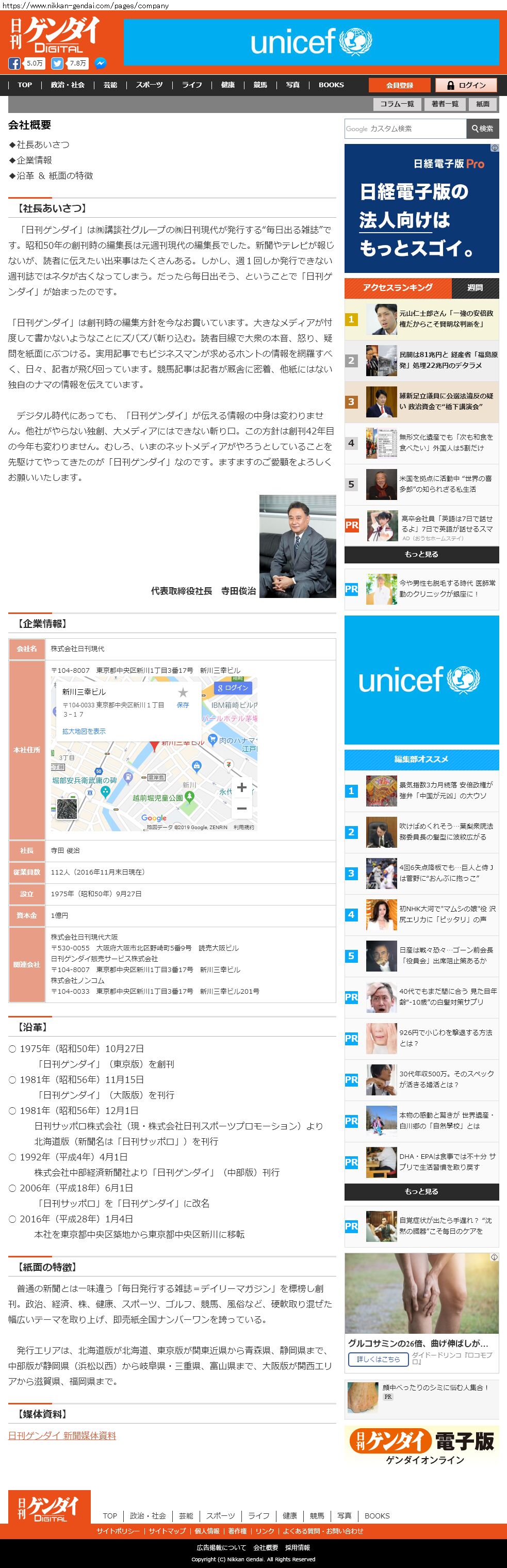Click the ad info icon on Nikkei banner
Viewport: 507px width, 1568px height.
(495, 148)
